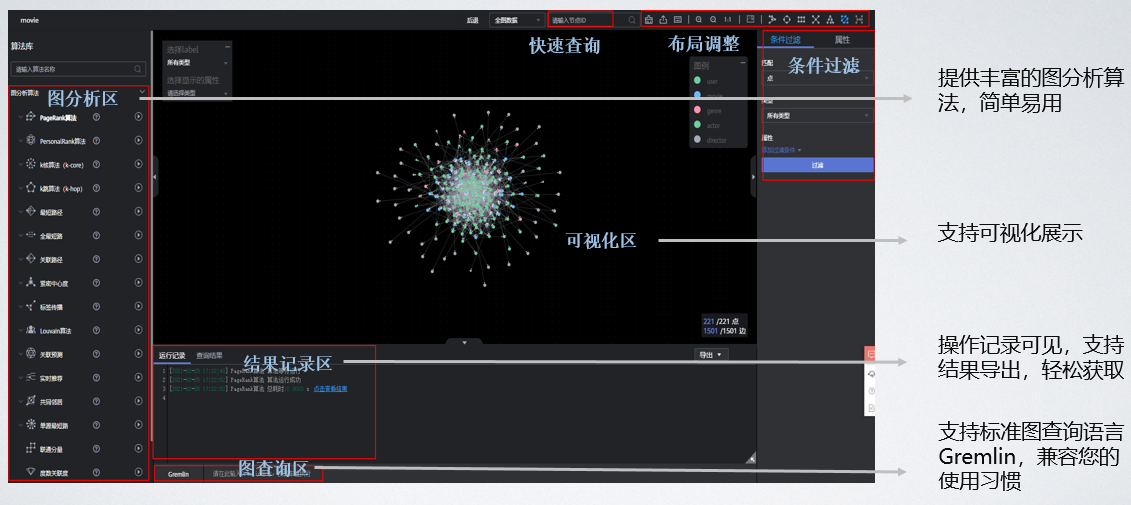
Task: Apply the grid layout icon
Action: (x=801, y=19)
